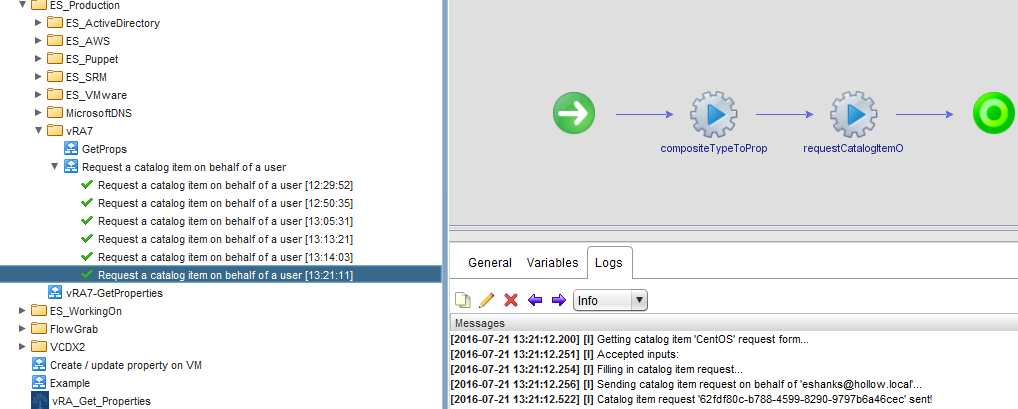The image size is (1018, 409).
Task: Select the workflow run from 12:29:52
Action: click(225, 185)
